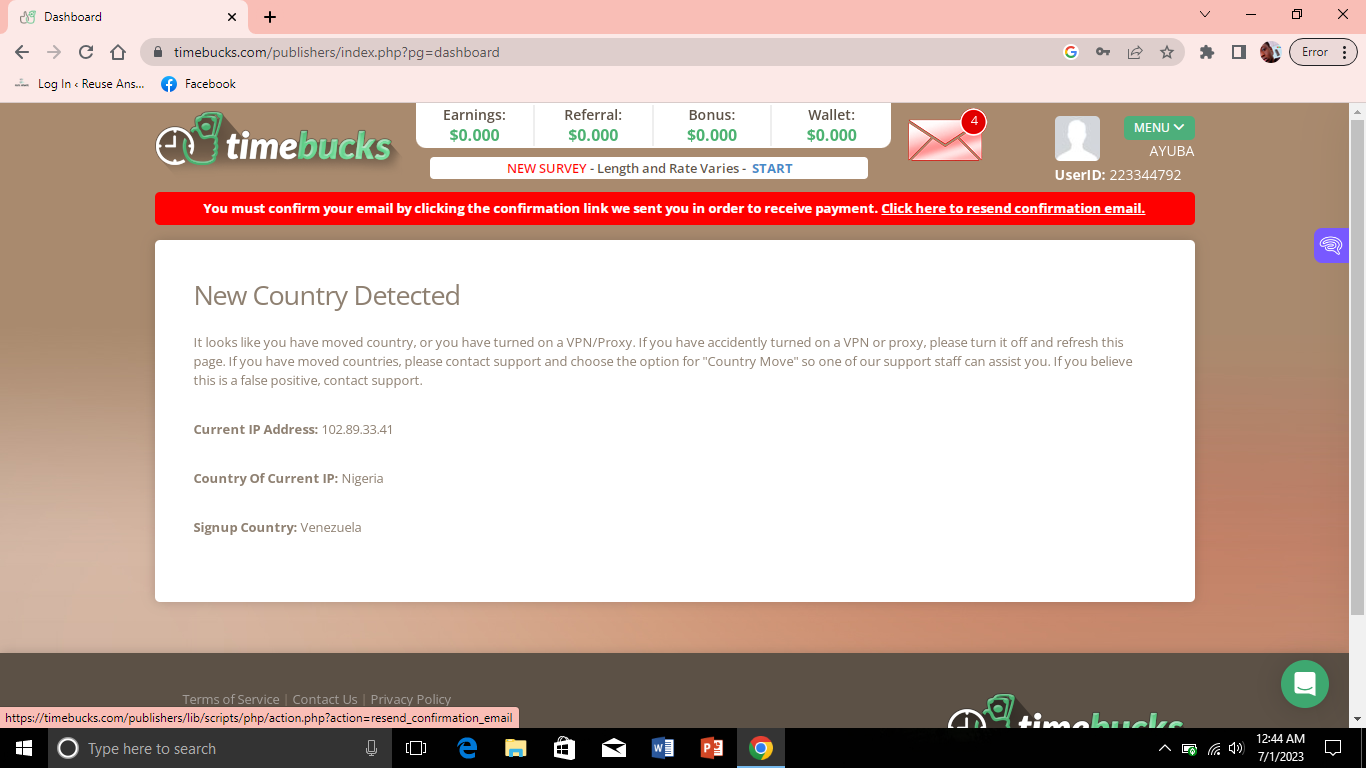Click microphone icon in search box
The image size is (1366, 768).
(x=371, y=748)
